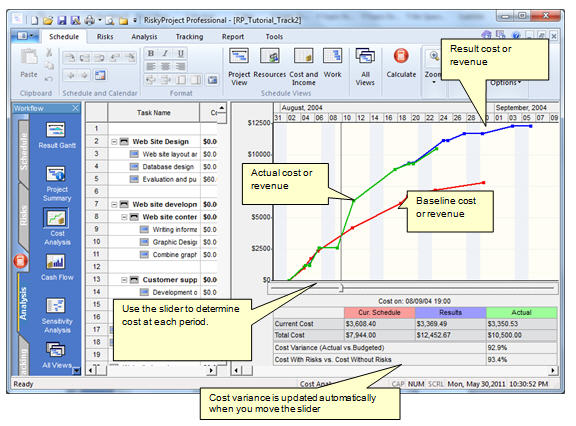Click the New document icon in title bar
This screenshot has width=576, height=426.
coord(34,20)
